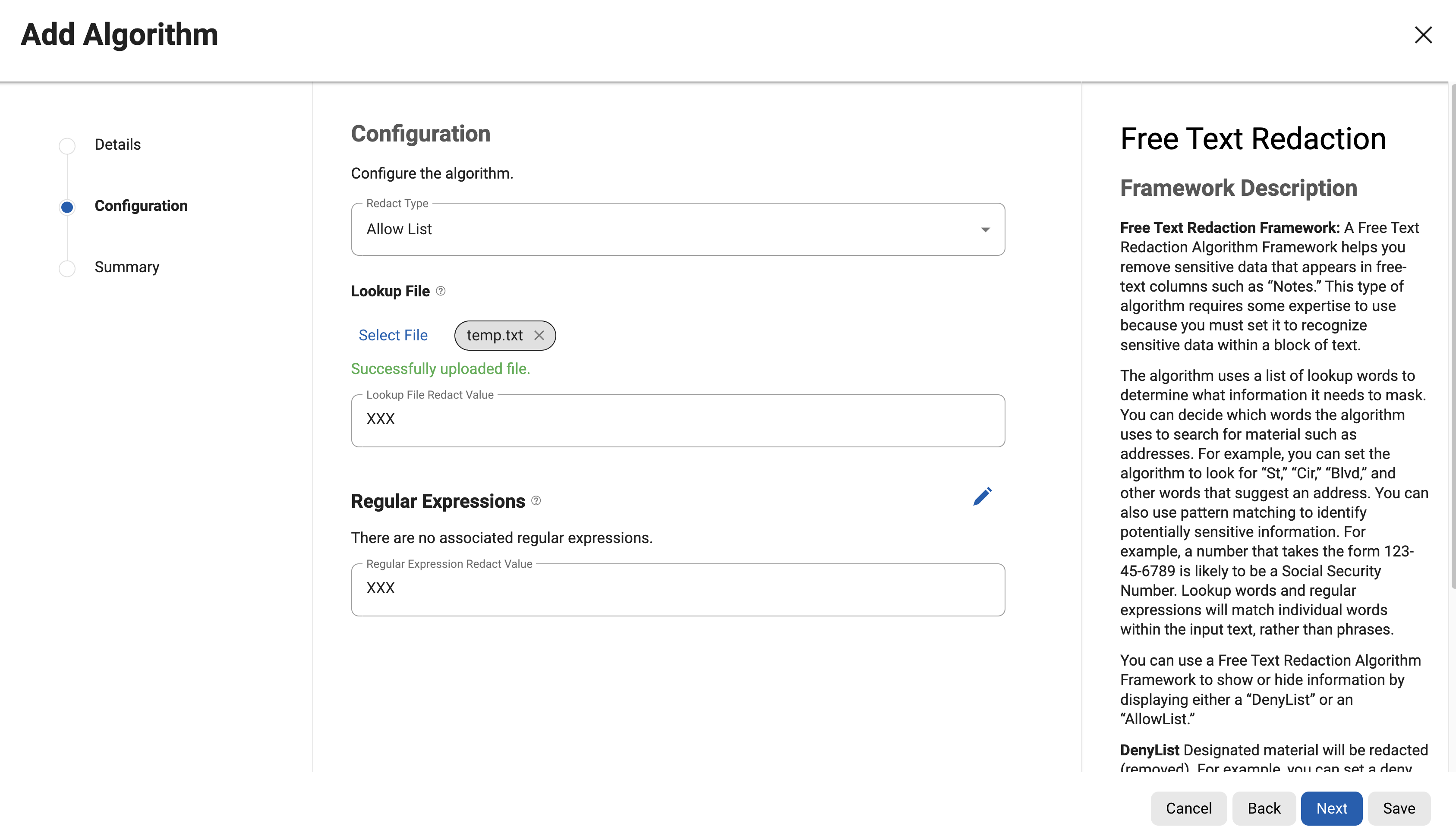Click the Regular Expressions help icon
The image size is (1456, 836).
tap(536, 501)
